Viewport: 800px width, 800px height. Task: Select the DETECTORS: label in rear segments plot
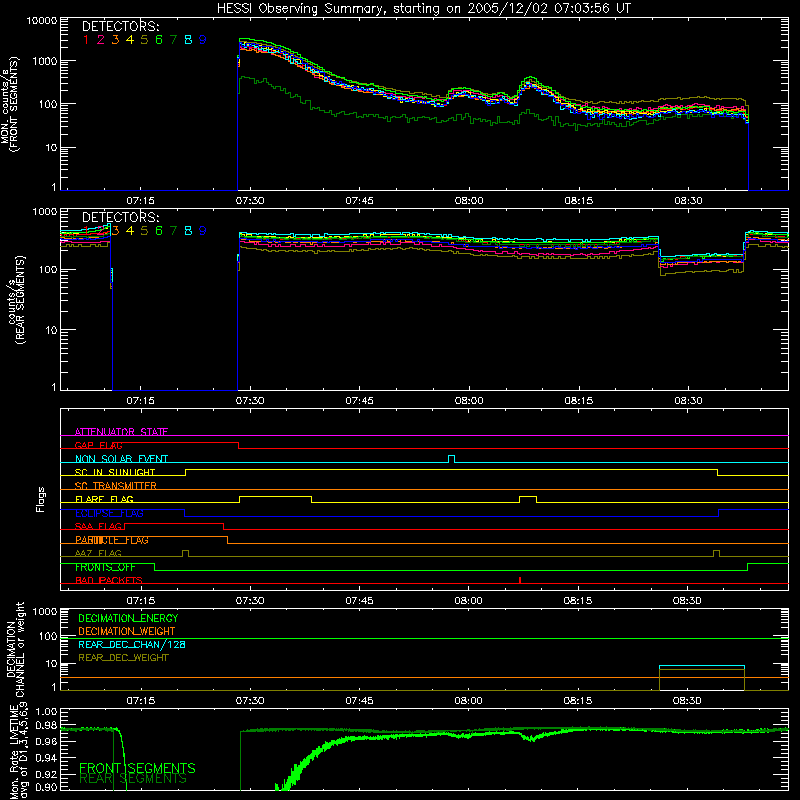tap(120, 217)
